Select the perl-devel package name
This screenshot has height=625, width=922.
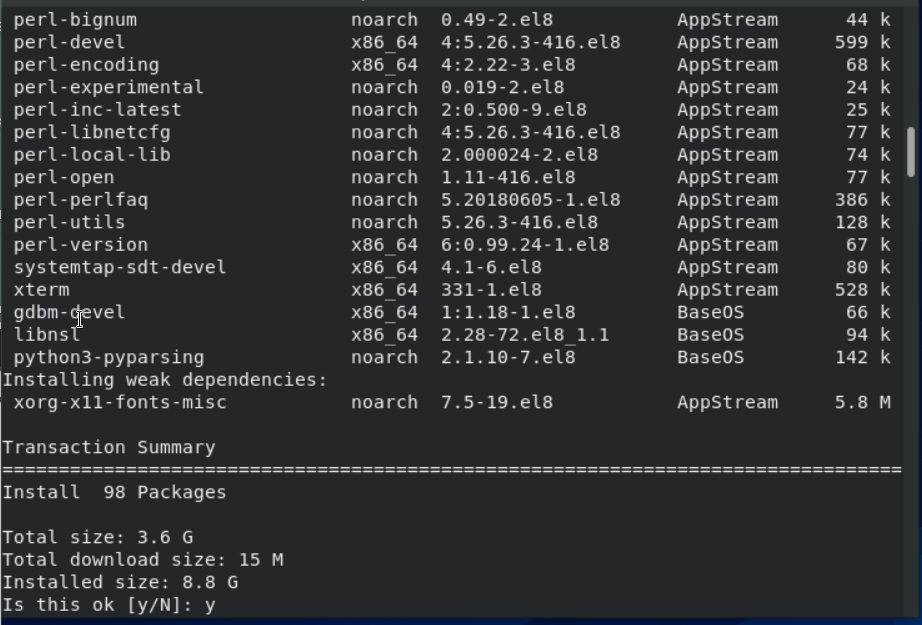click(x=69, y=42)
